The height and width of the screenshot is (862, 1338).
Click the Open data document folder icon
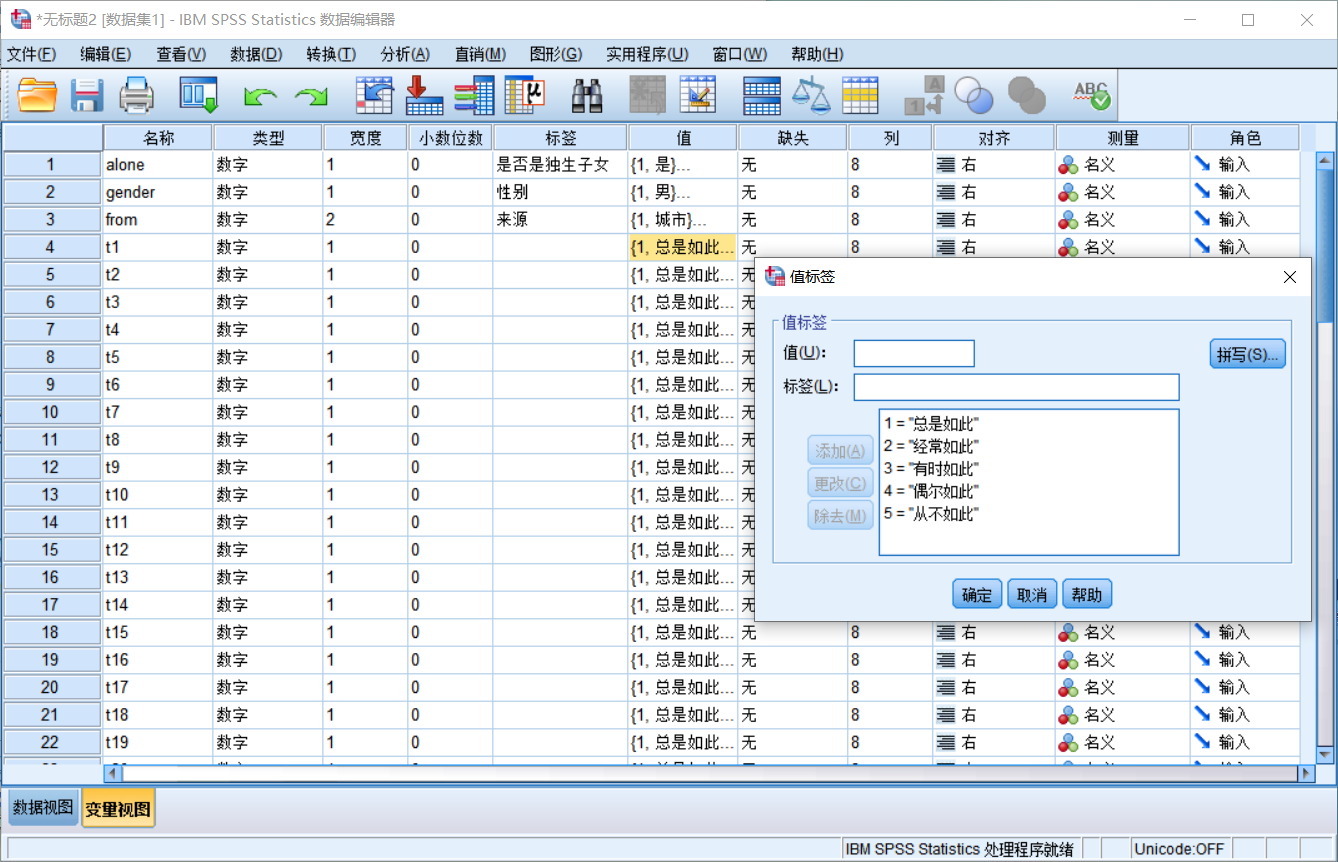(38, 95)
